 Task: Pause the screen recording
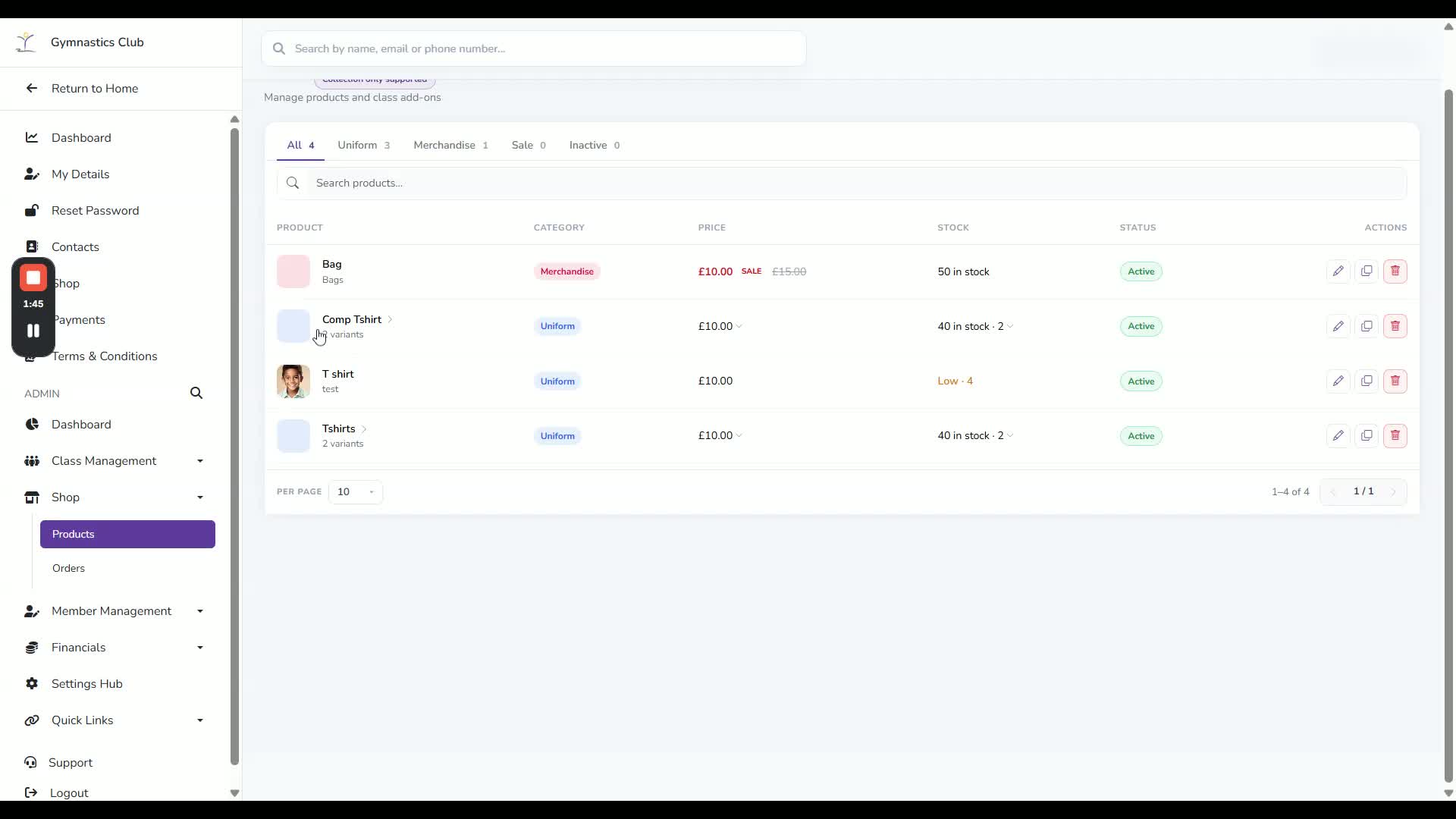click(x=33, y=331)
